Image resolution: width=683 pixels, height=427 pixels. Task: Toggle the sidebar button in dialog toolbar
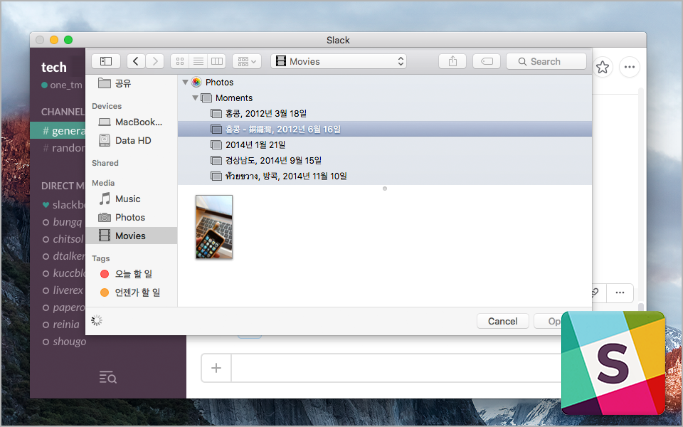106,61
